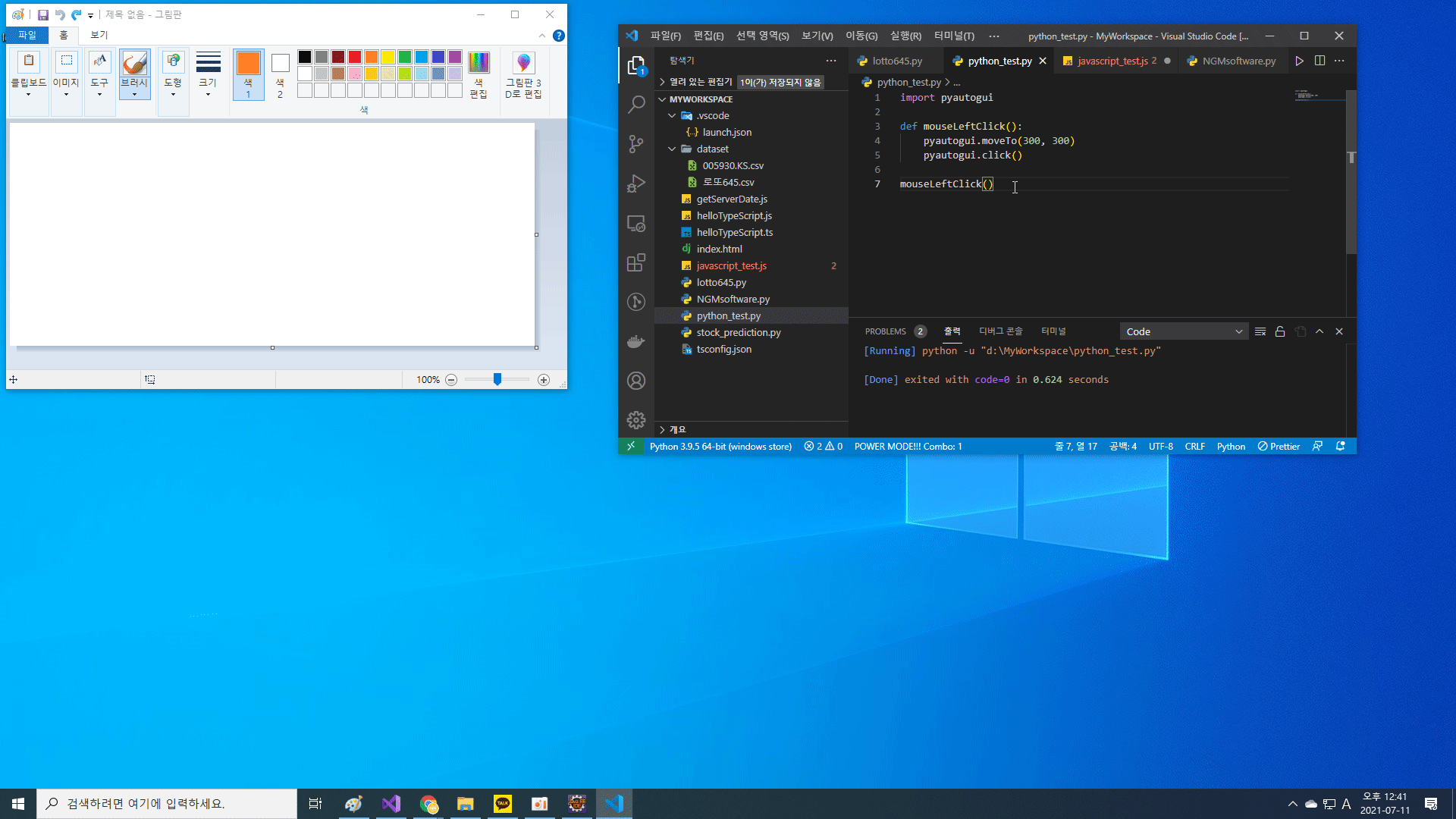This screenshot has width=1456, height=819.
Task: Open the Code output channel dropdown
Action: [x=1183, y=331]
